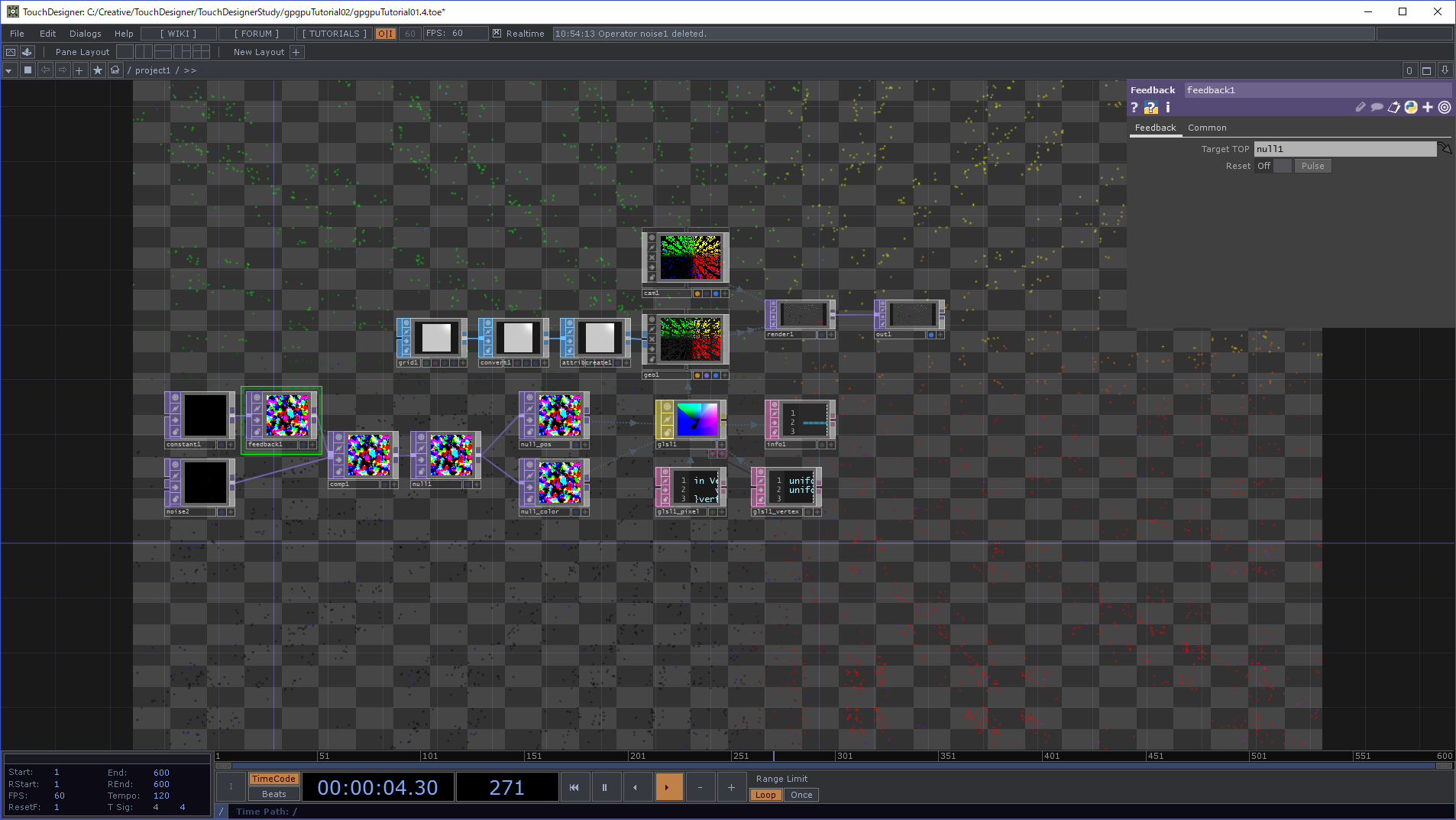Image resolution: width=1456 pixels, height=820 pixels.
Task: Click the timeline range bar
Action: 834,765
